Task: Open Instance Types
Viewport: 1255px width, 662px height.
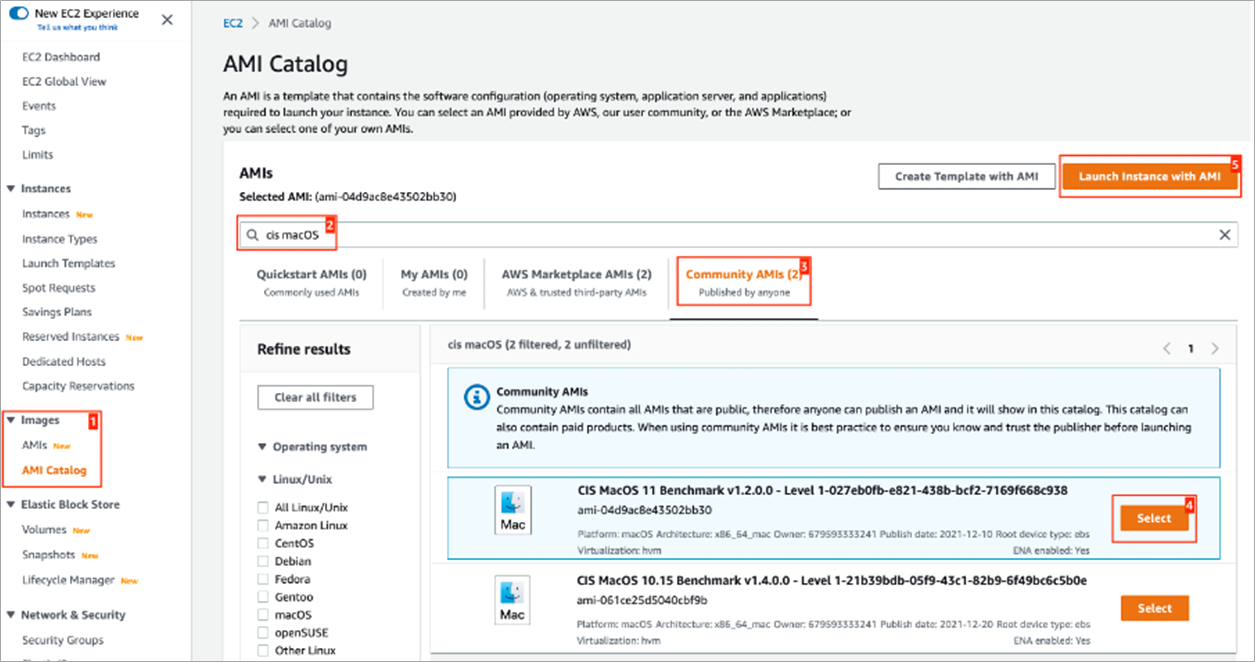Action: [60, 239]
